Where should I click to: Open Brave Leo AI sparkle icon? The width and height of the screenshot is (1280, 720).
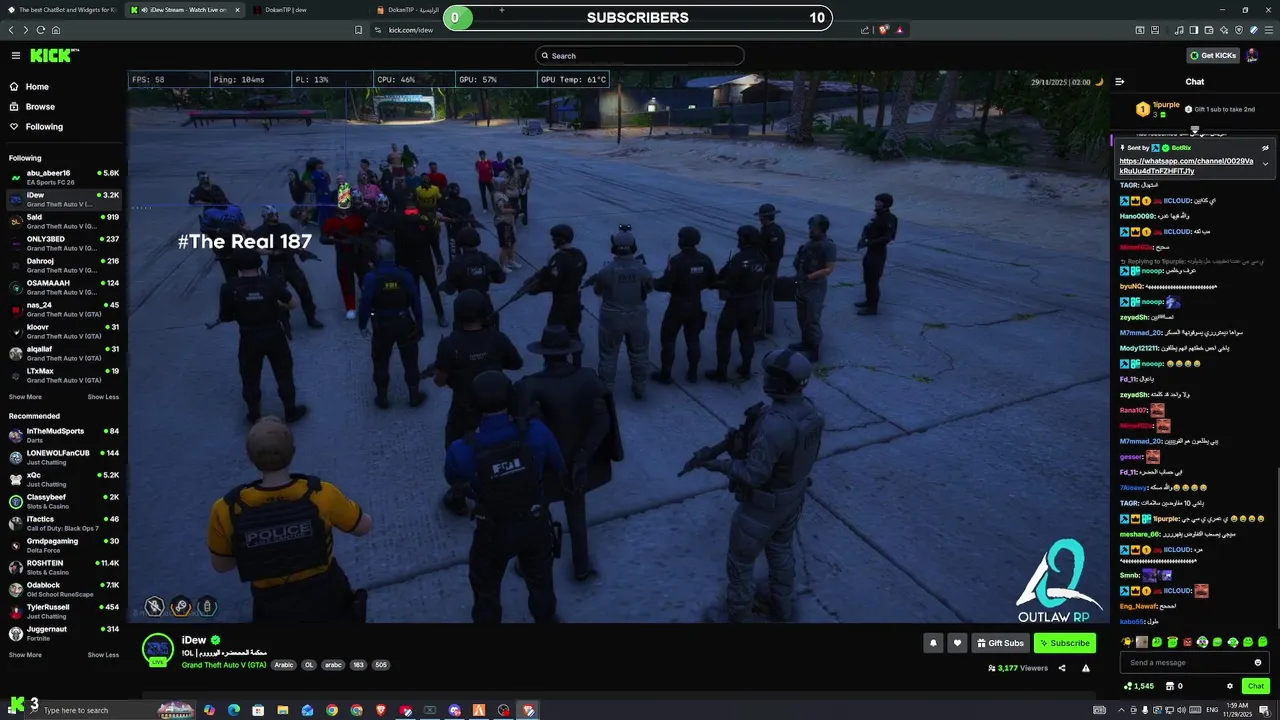tap(1225, 30)
